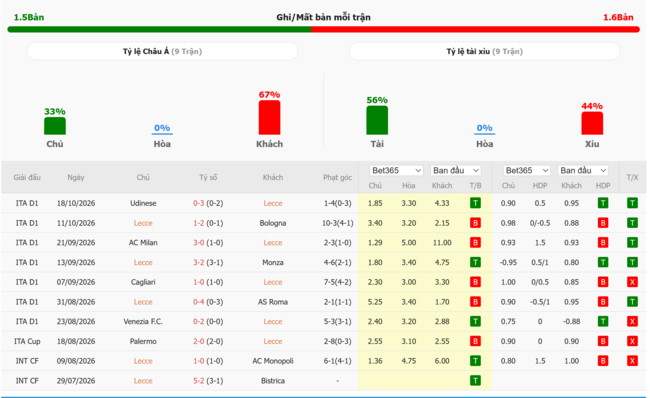The width and height of the screenshot is (650, 398).
Task: Click the green 33% Chủ bar
Action: pos(55,126)
